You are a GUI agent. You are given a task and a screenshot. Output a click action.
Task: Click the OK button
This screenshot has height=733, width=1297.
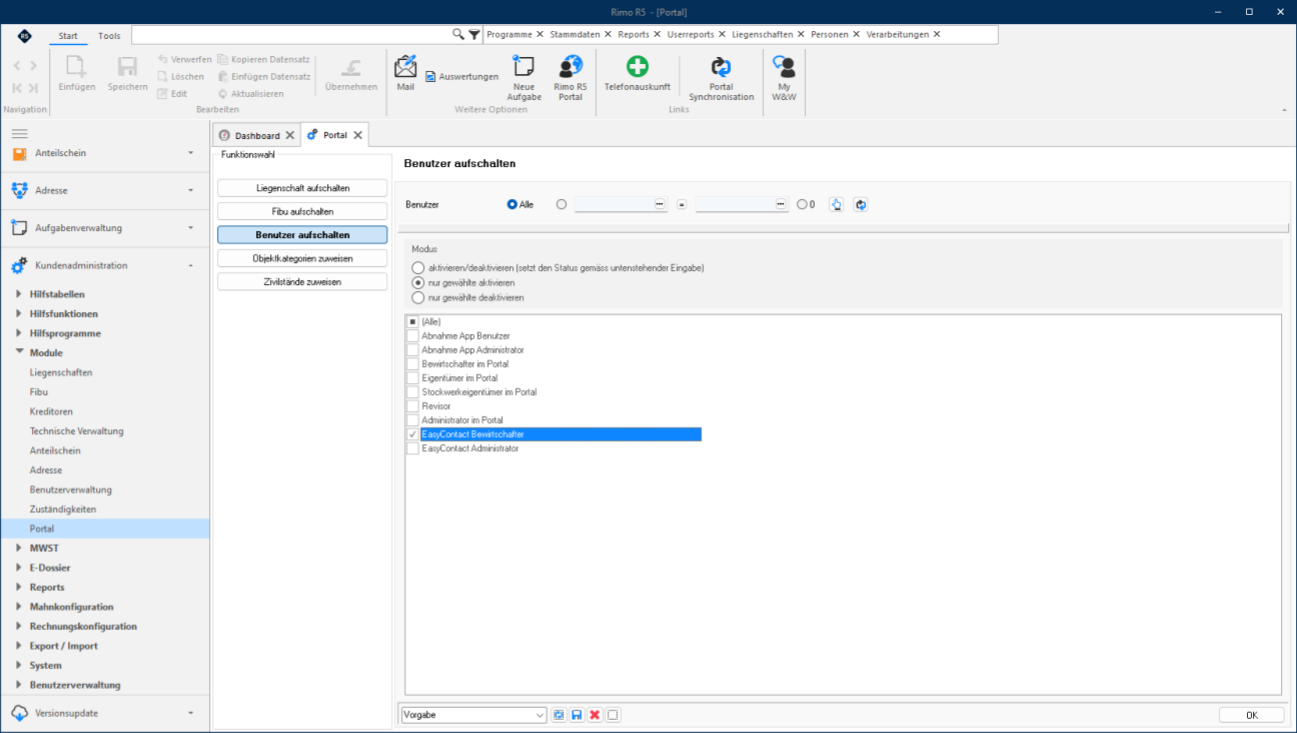click(x=1251, y=715)
